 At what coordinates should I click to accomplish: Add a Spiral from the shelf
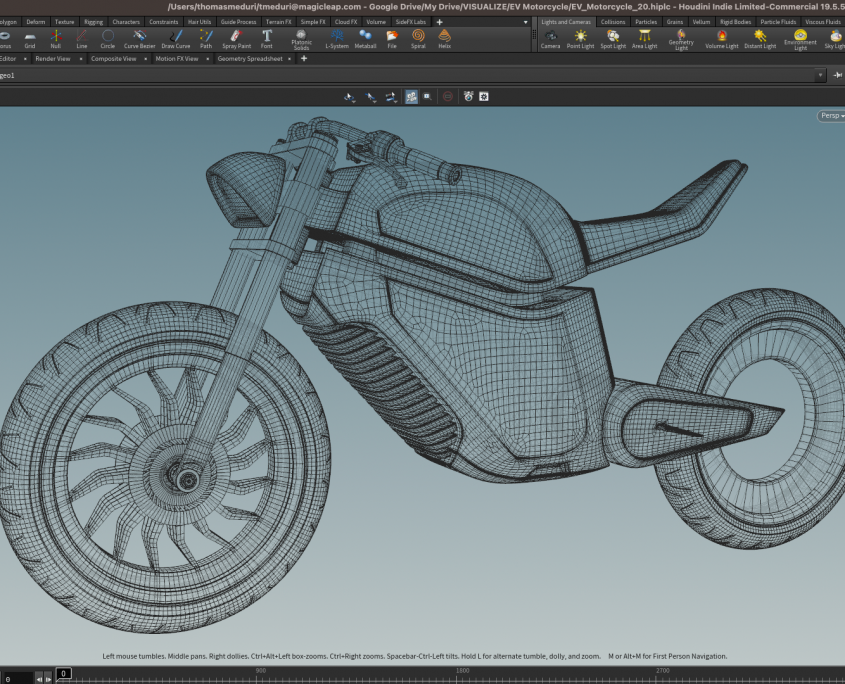(418, 38)
